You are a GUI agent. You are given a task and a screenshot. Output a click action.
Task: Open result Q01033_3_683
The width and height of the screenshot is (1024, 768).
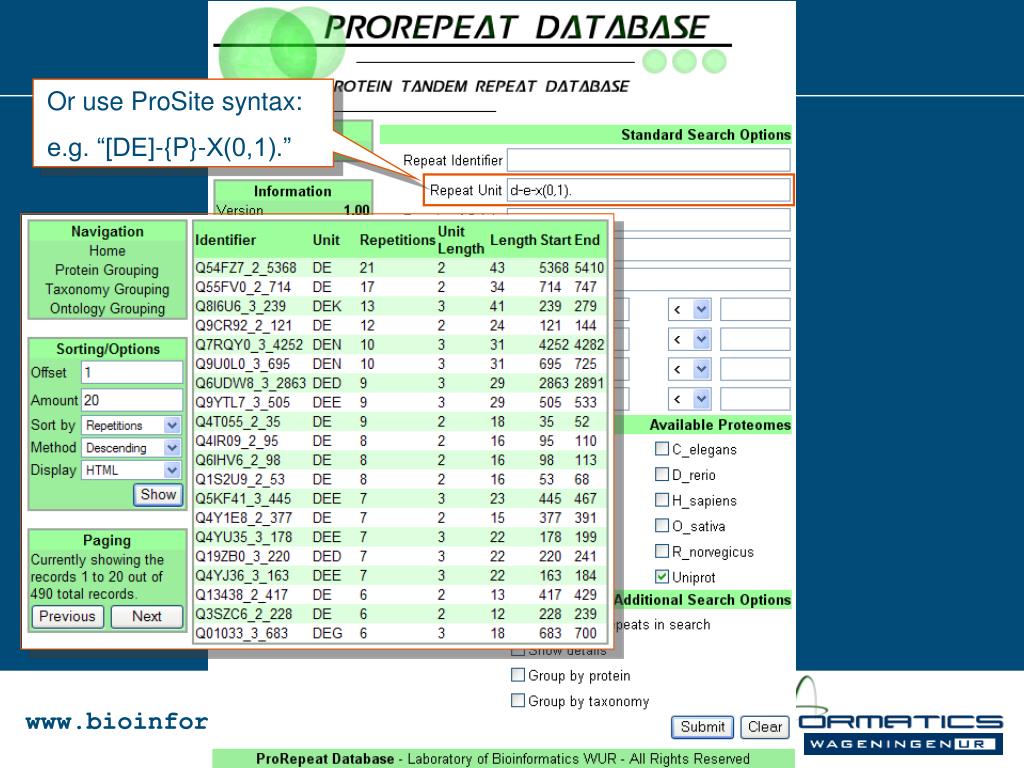[x=242, y=633]
